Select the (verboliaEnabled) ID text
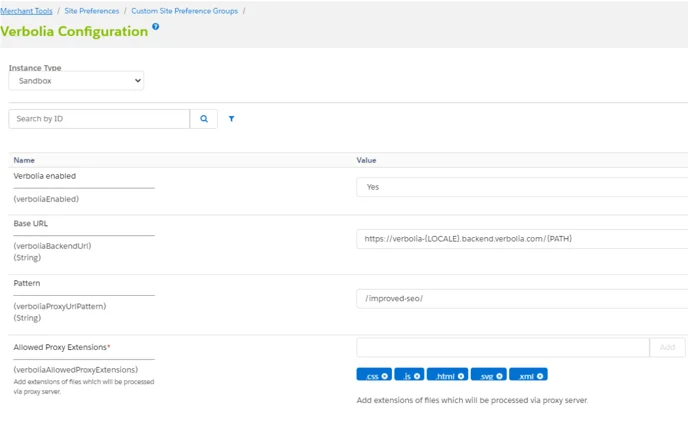Screen dimensions: 688x430 pyautogui.click(x=46, y=199)
